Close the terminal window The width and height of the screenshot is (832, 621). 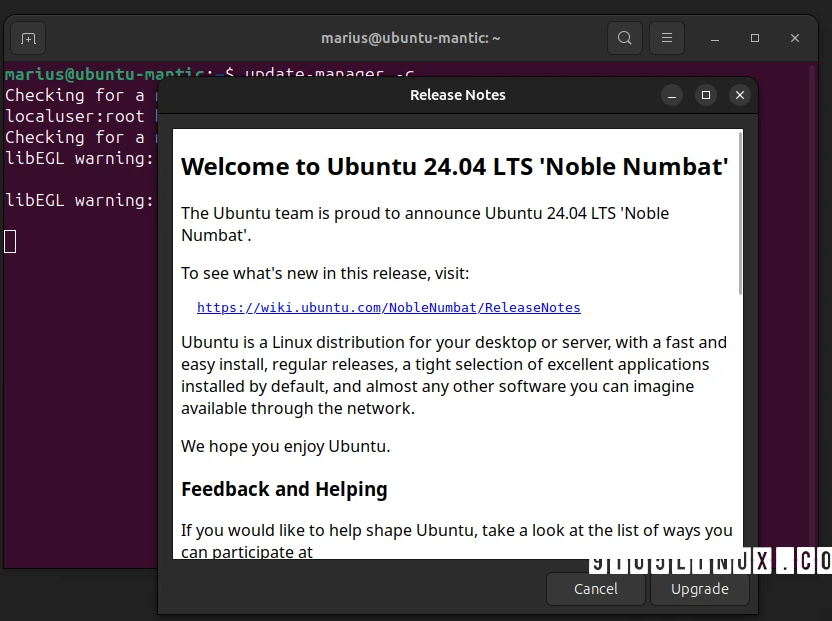coord(795,38)
